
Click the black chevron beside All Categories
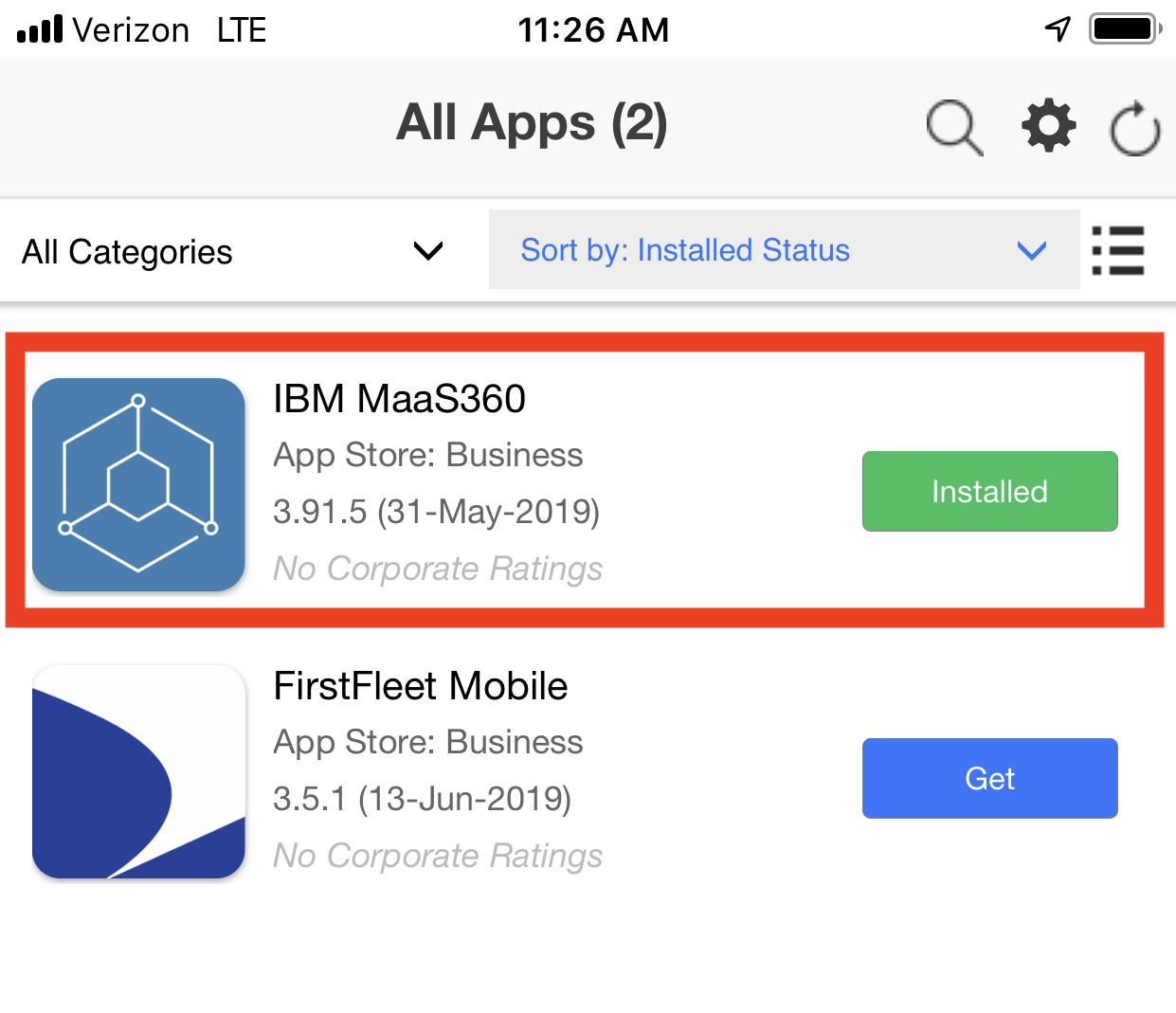(428, 251)
